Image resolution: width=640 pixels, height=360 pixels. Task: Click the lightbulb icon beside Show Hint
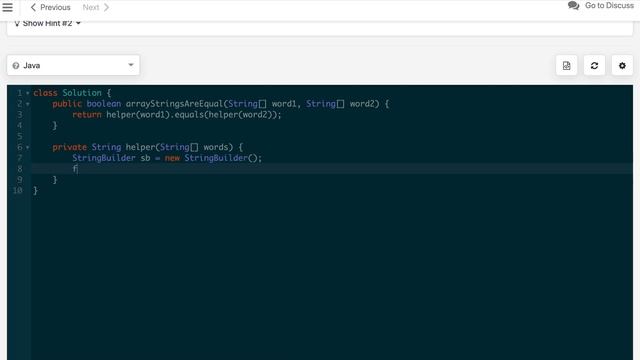[x=17, y=24]
